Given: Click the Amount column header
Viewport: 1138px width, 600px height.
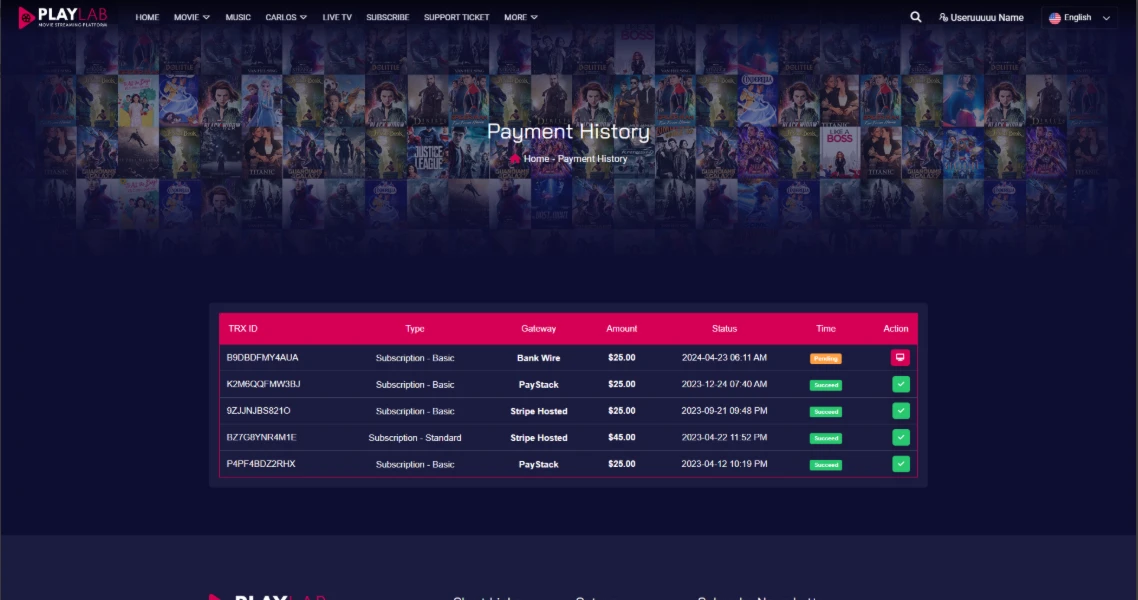Looking at the screenshot, I should 622,329.
